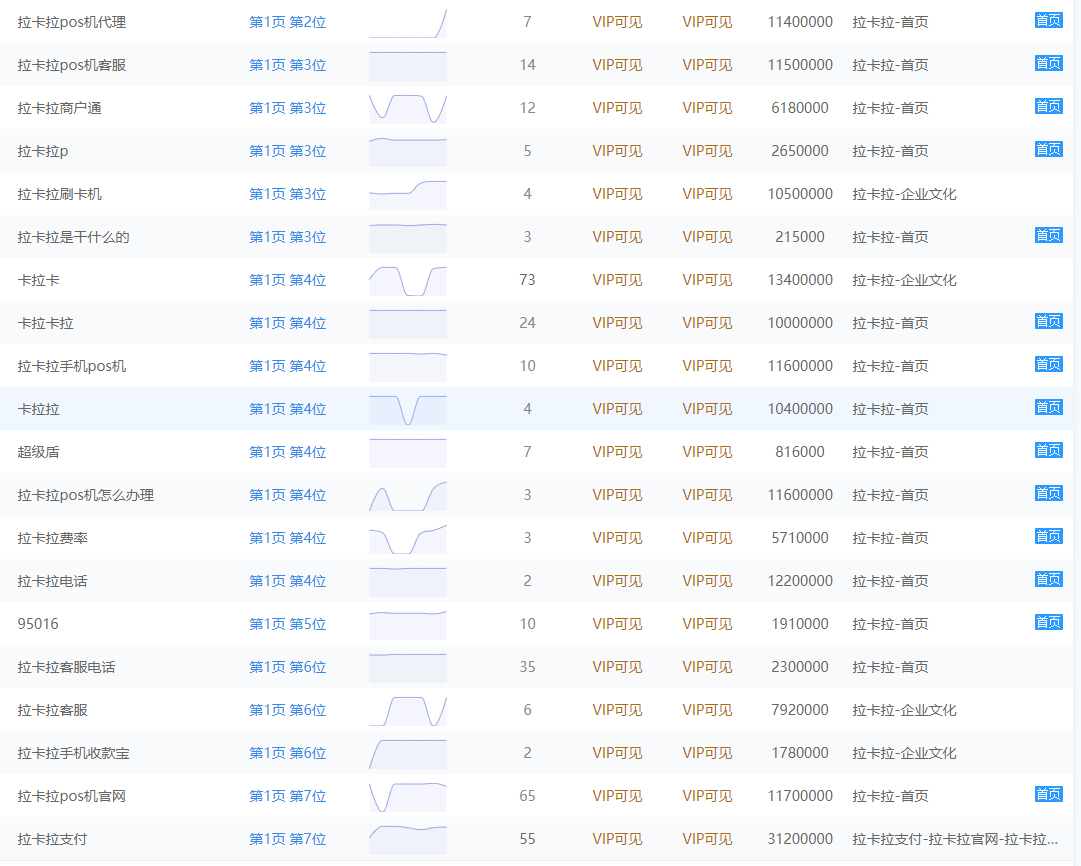The height and width of the screenshot is (866, 1081).
Task: Click 首页 badge in 拉卡拉pos机官网 row
Action: [x=1049, y=794]
